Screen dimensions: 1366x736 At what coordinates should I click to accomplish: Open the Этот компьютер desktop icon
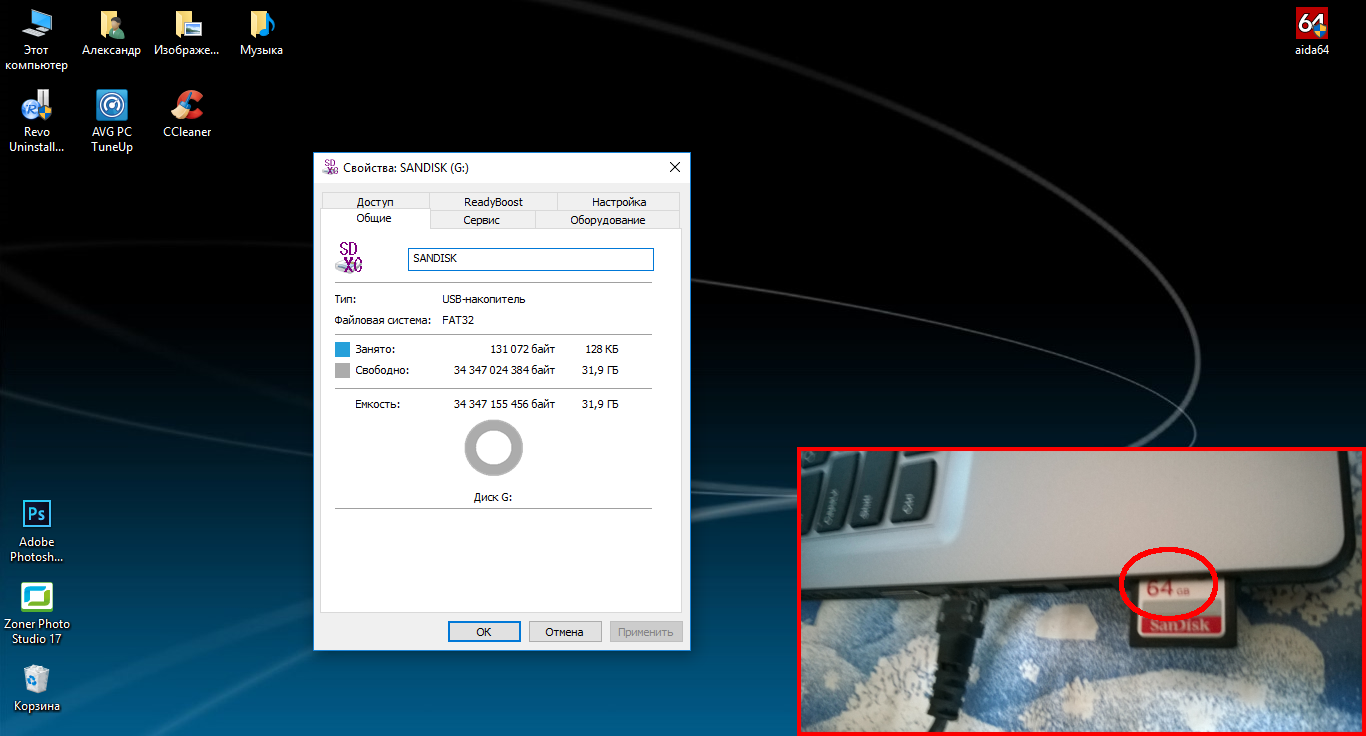coord(36,41)
